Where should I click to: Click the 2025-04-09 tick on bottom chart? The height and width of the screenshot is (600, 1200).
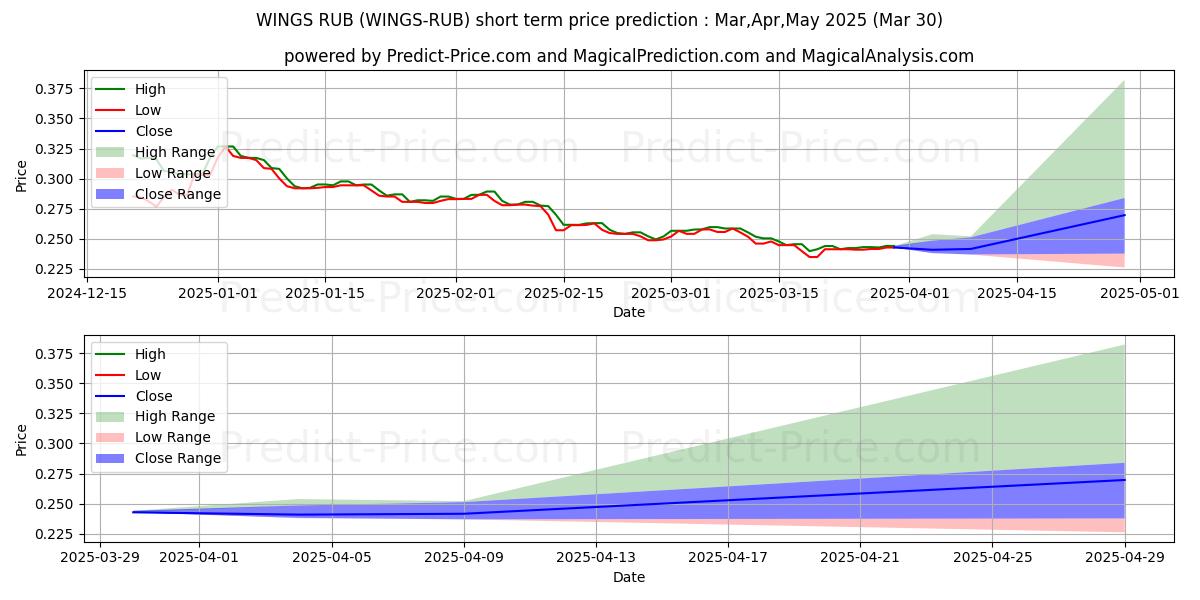tap(464, 558)
